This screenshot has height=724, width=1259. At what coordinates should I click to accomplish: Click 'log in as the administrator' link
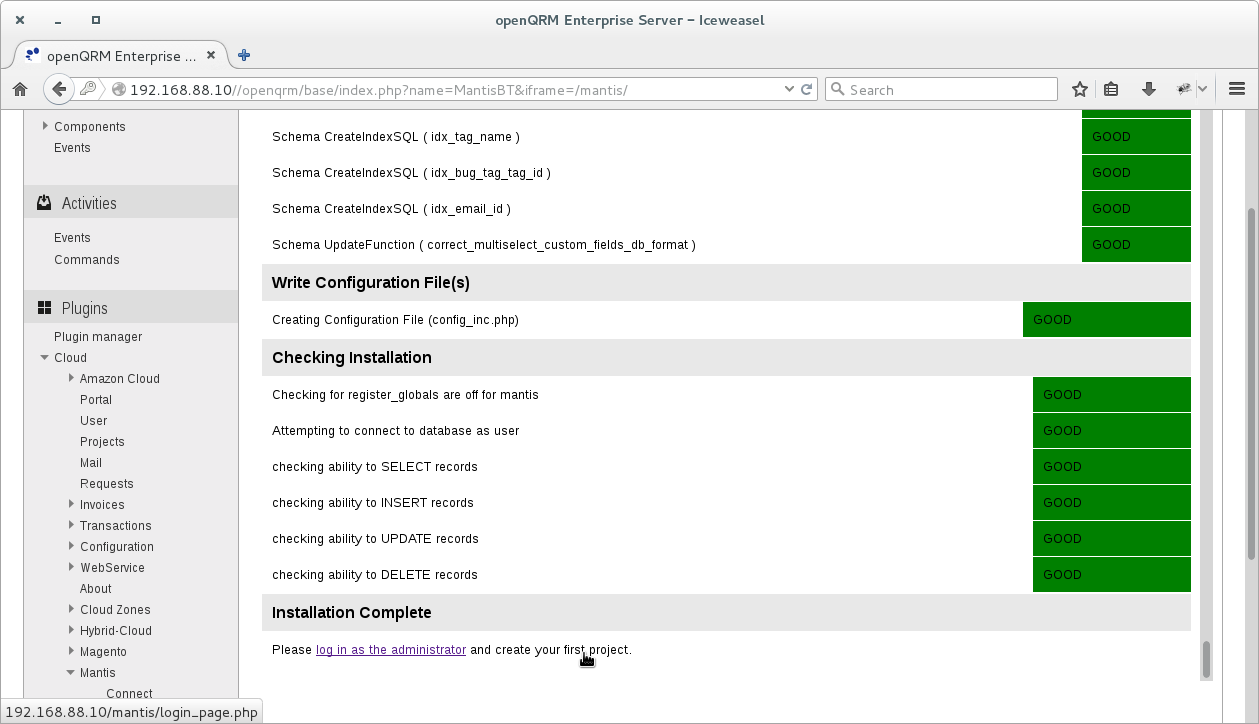pyautogui.click(x=391, y=650)
